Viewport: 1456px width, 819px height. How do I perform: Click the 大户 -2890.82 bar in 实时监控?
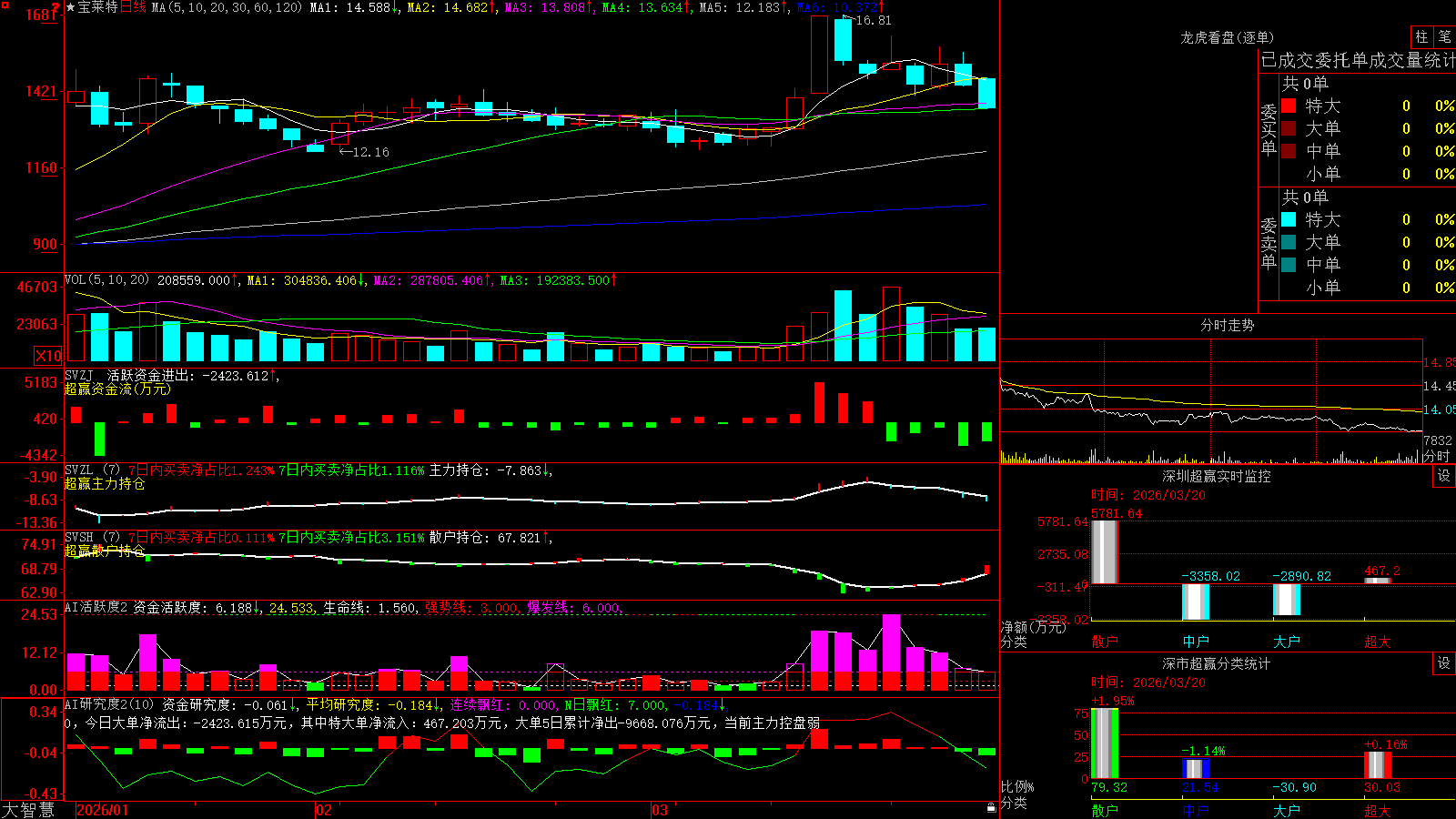point(1287,599)
